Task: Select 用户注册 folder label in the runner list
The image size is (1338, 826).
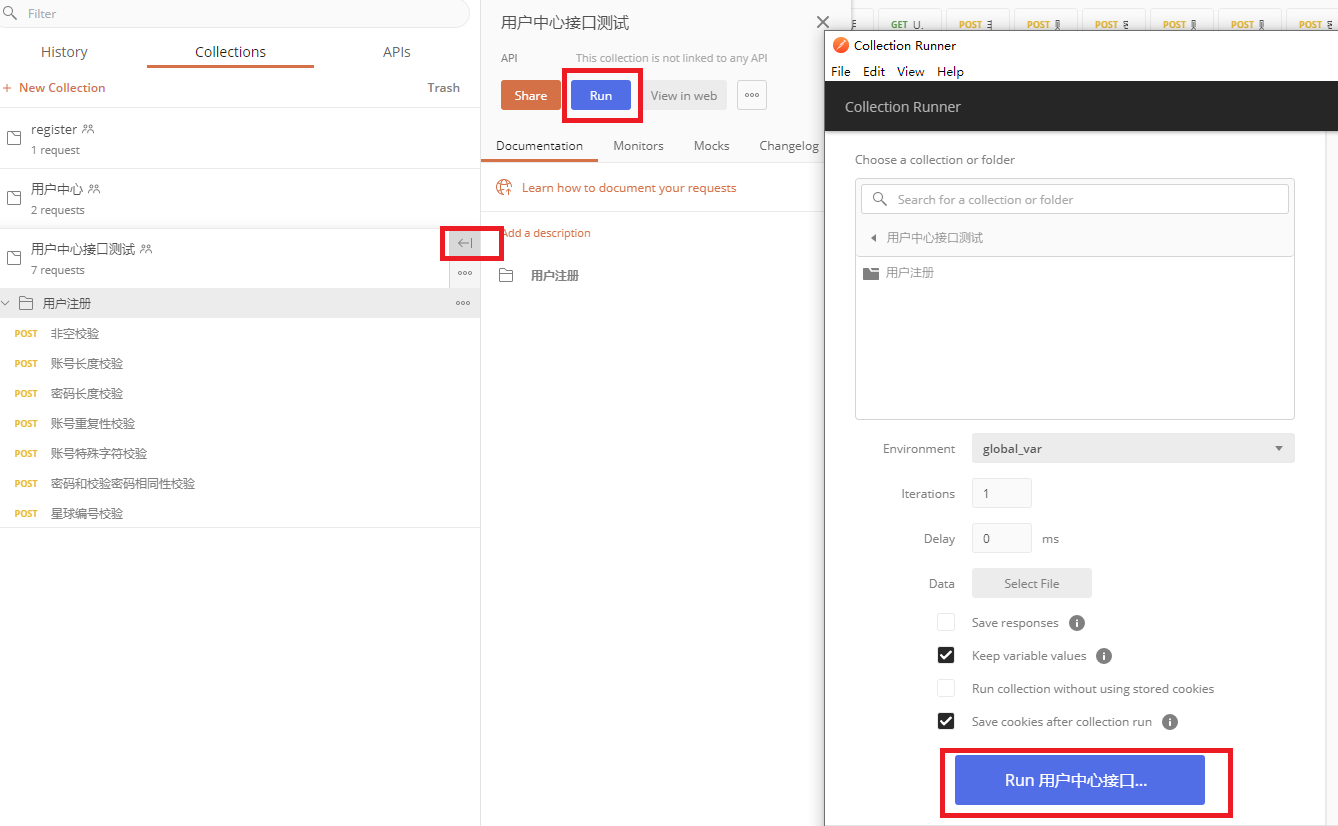Action: coord(910,272)
